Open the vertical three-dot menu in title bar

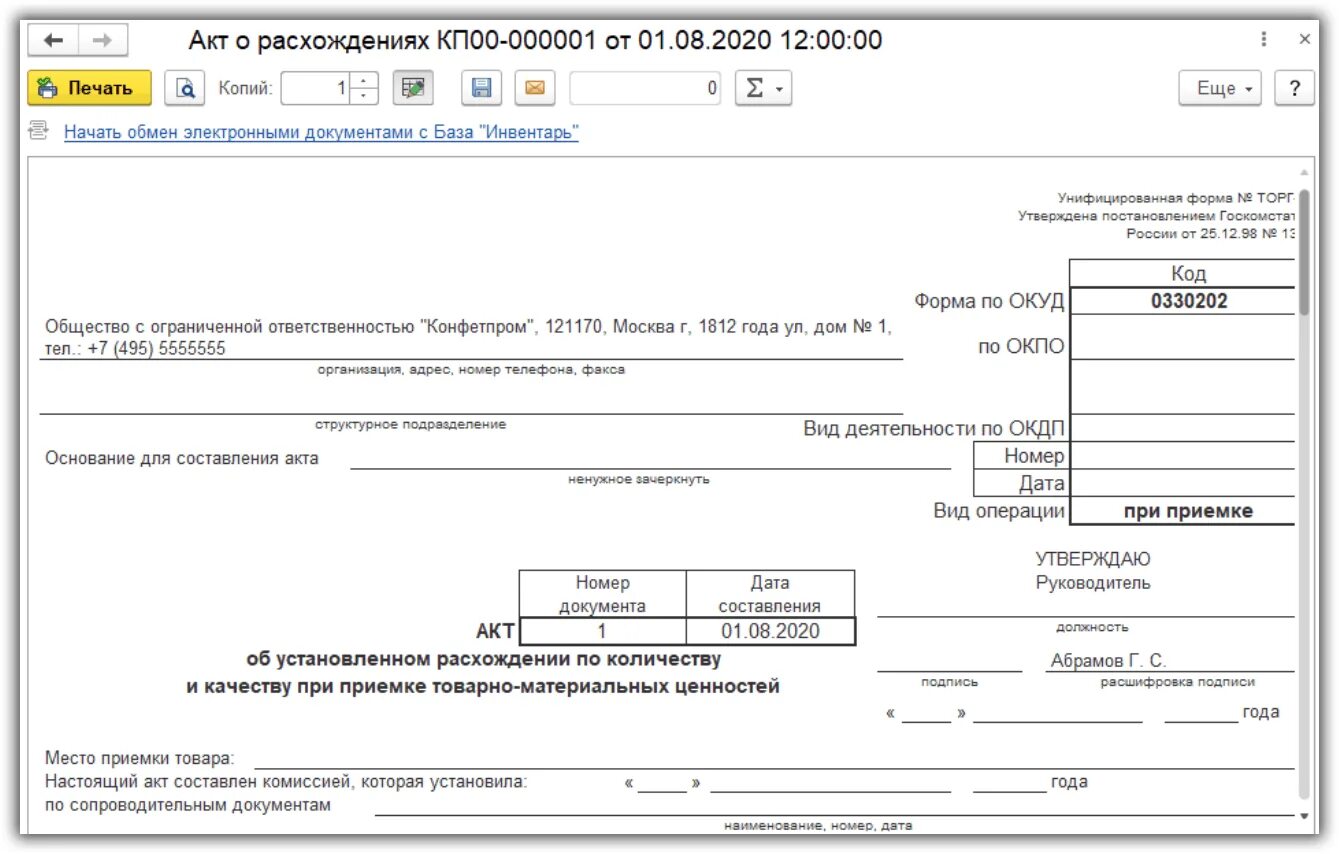pyautogui.click(x=1265, y=40)
